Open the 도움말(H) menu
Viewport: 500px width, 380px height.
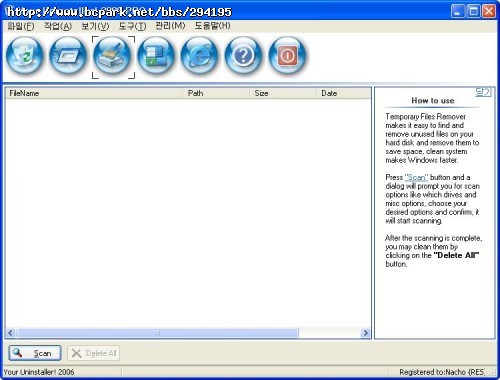(x=213, y=26)
